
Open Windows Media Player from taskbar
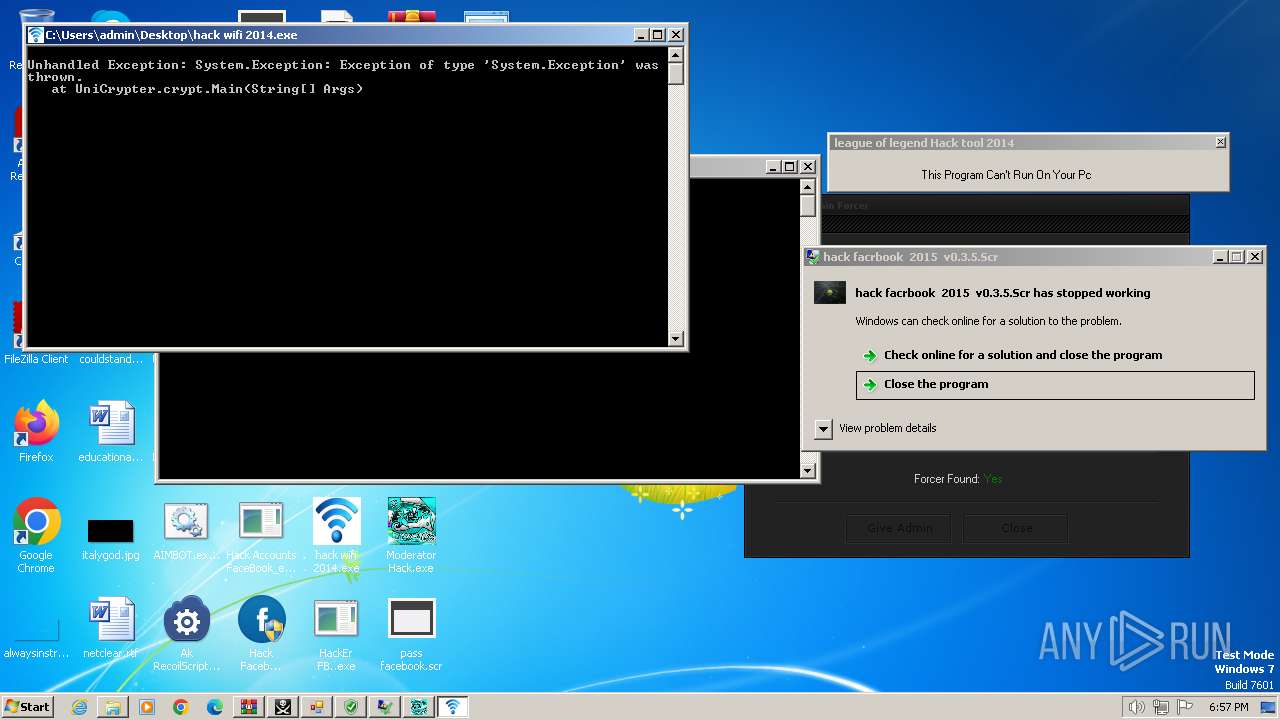click(147, 707)
